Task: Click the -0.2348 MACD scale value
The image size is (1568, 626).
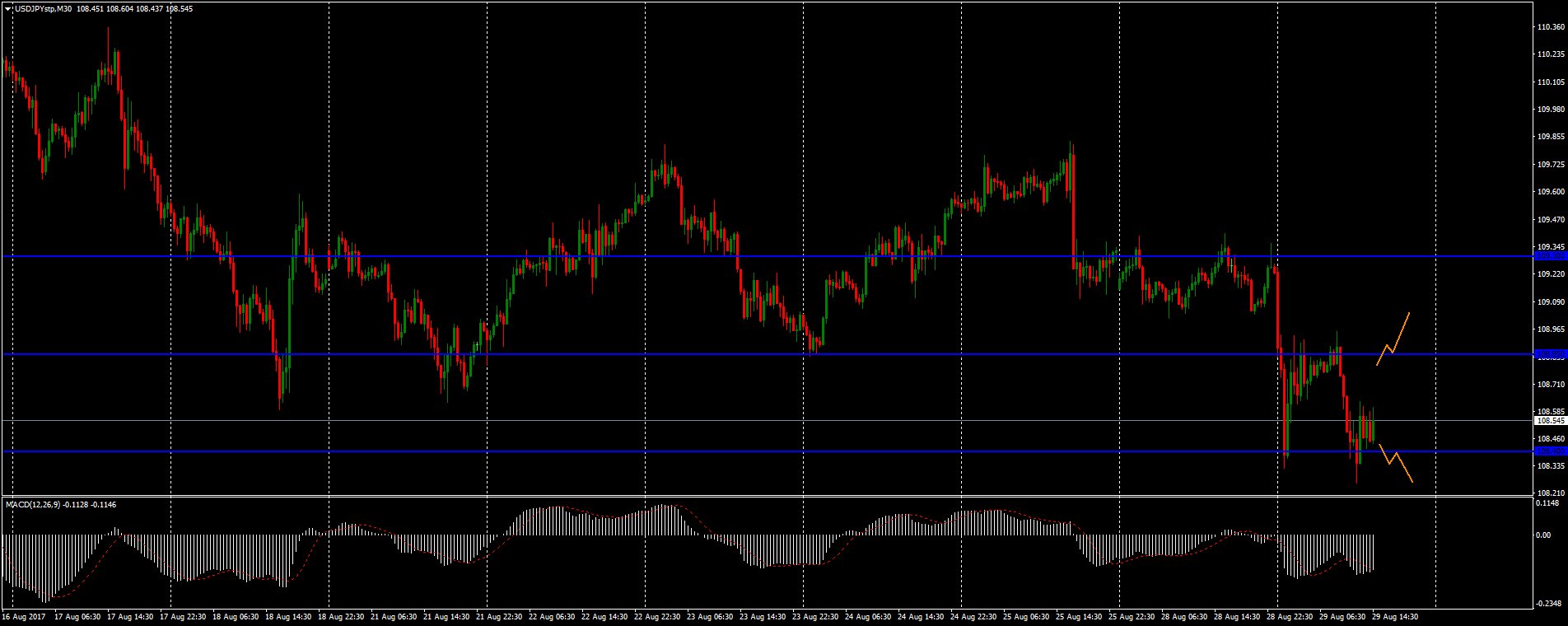Action: click(x=1548, y=603)
